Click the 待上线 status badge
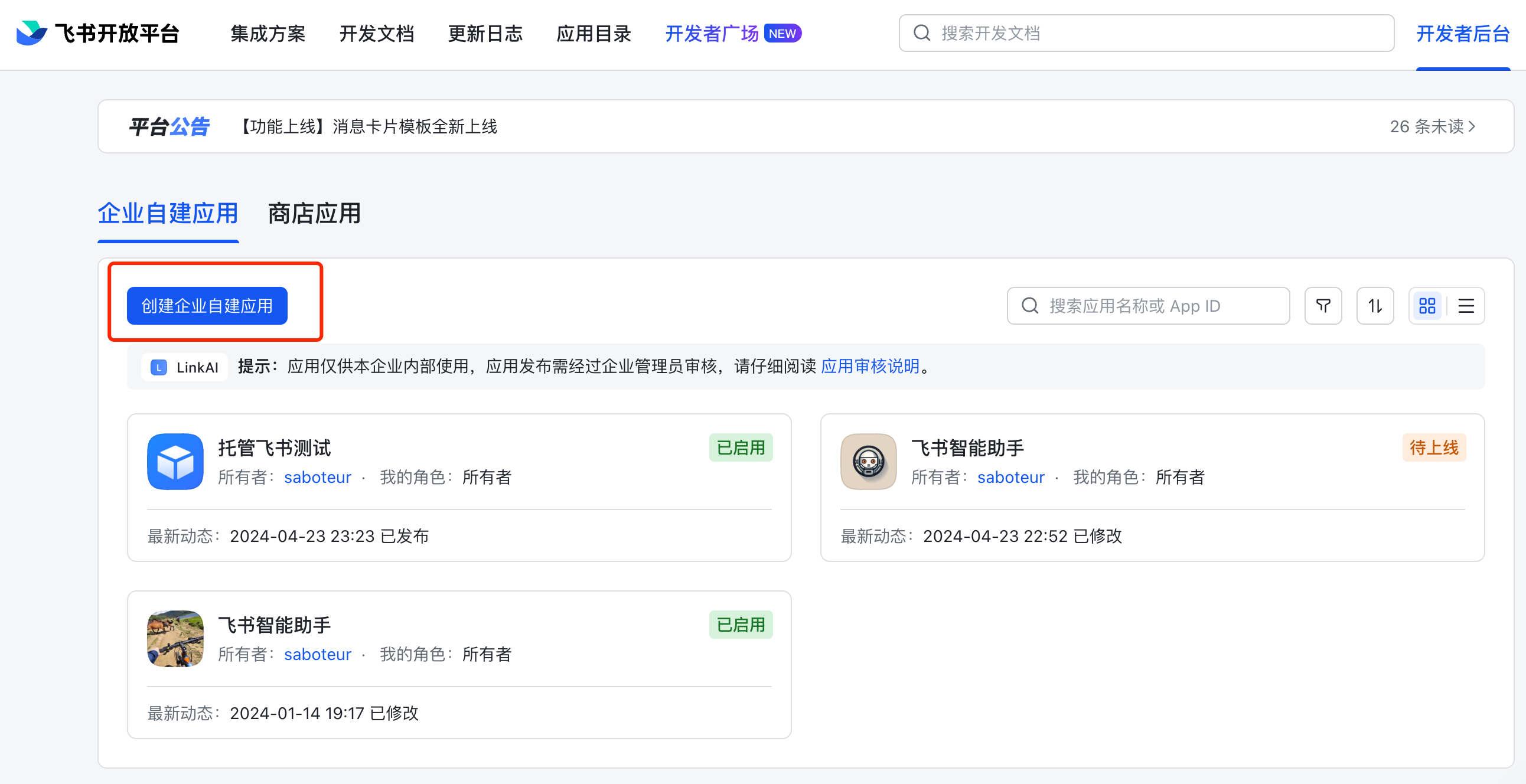This screenshot has height=784, width=1526. 1434,447
